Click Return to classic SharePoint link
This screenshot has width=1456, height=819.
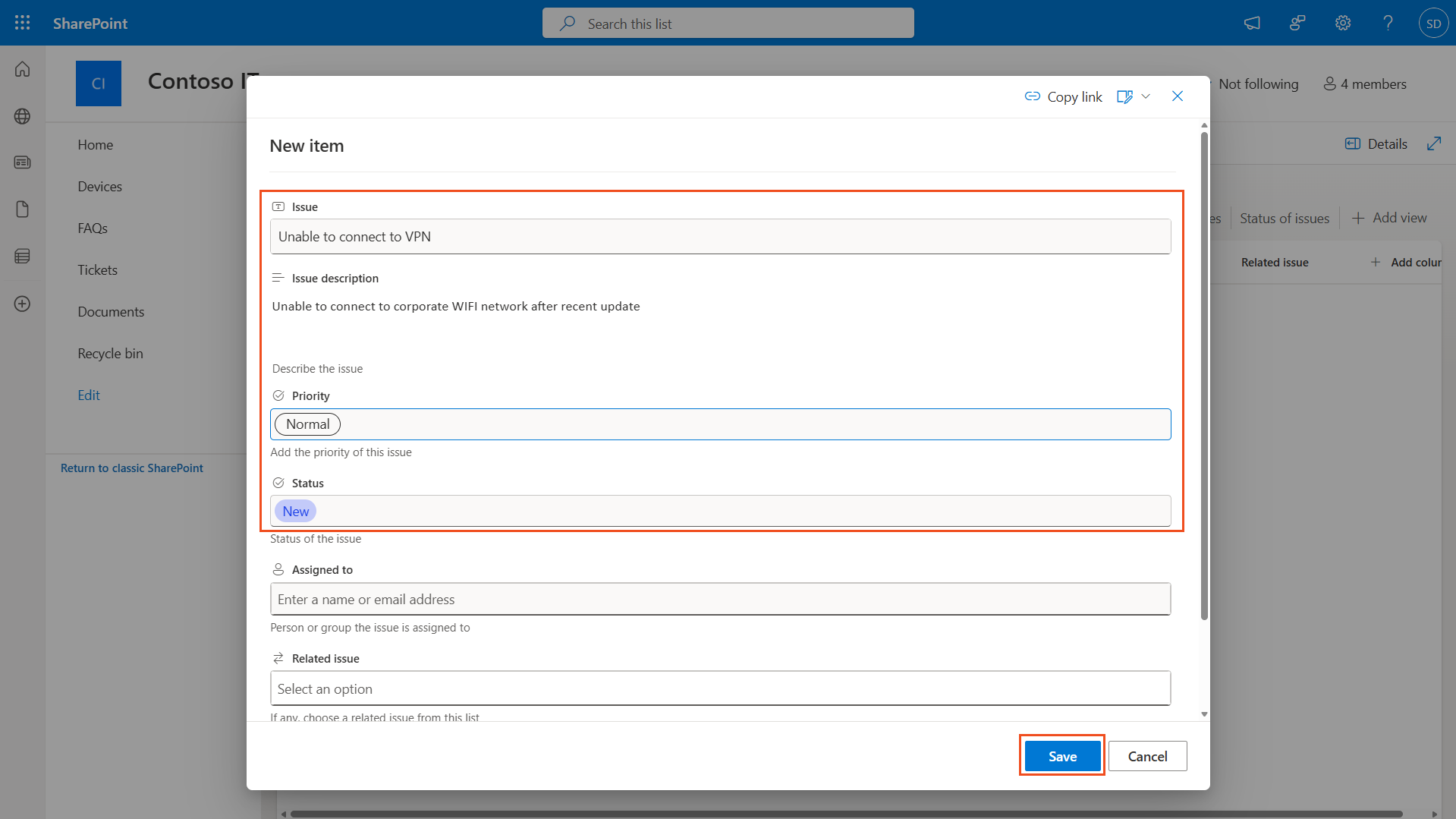pos(131,468)
